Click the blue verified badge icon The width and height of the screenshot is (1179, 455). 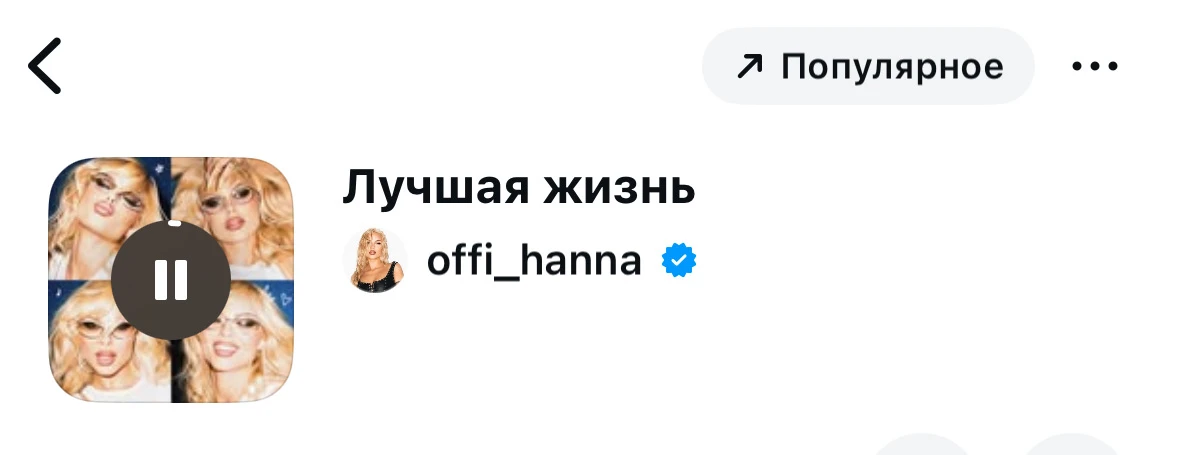tap(680, 261)
